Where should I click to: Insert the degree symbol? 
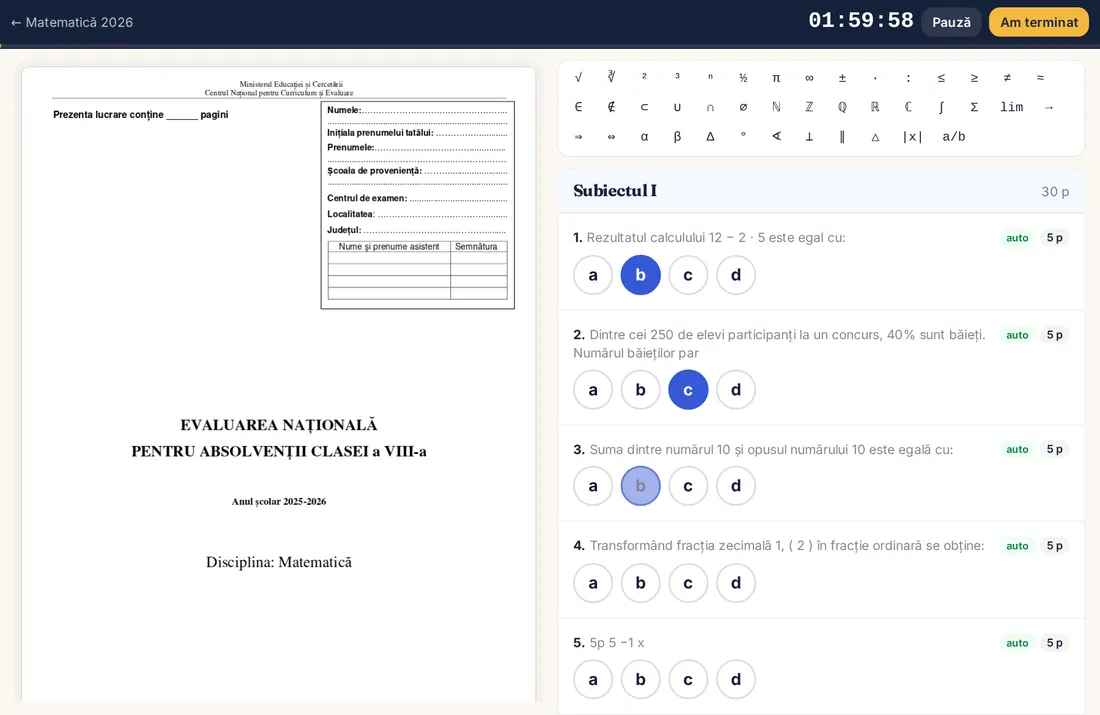click(x=743, y=136)
